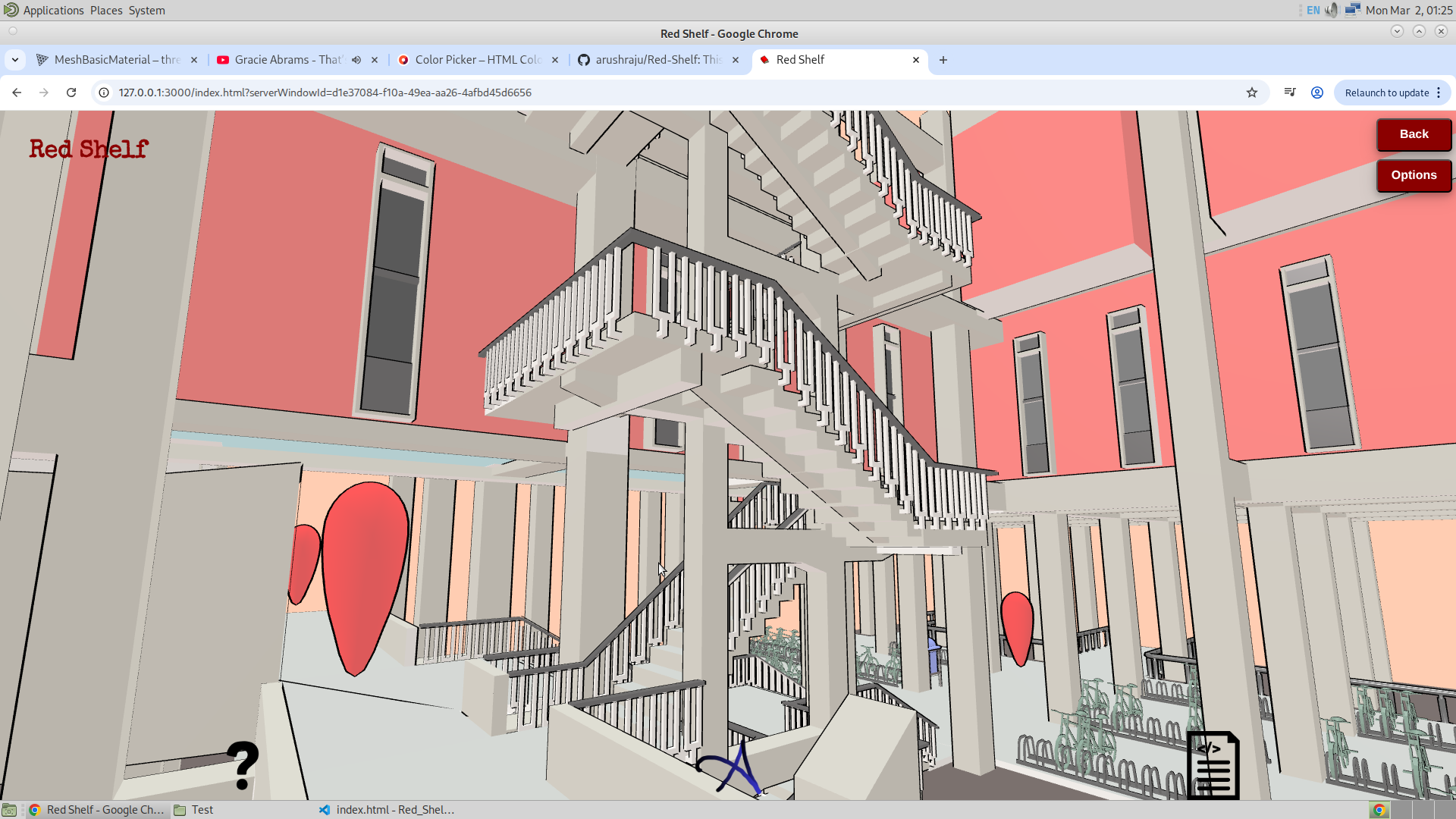1456x819 pixels.
Task: Switch to index.html taskbar window
Action: tap(387, 810)
